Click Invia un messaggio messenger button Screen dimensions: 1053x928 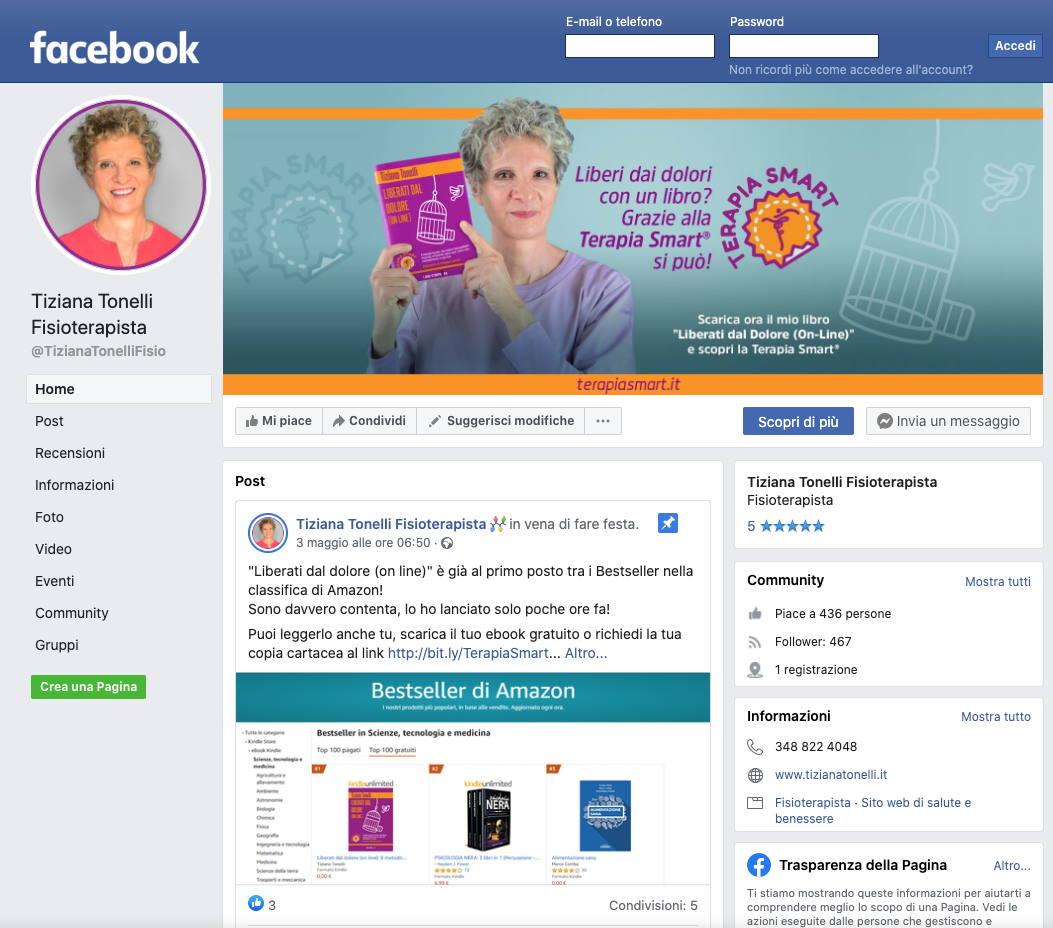click(x=948, y=421)
